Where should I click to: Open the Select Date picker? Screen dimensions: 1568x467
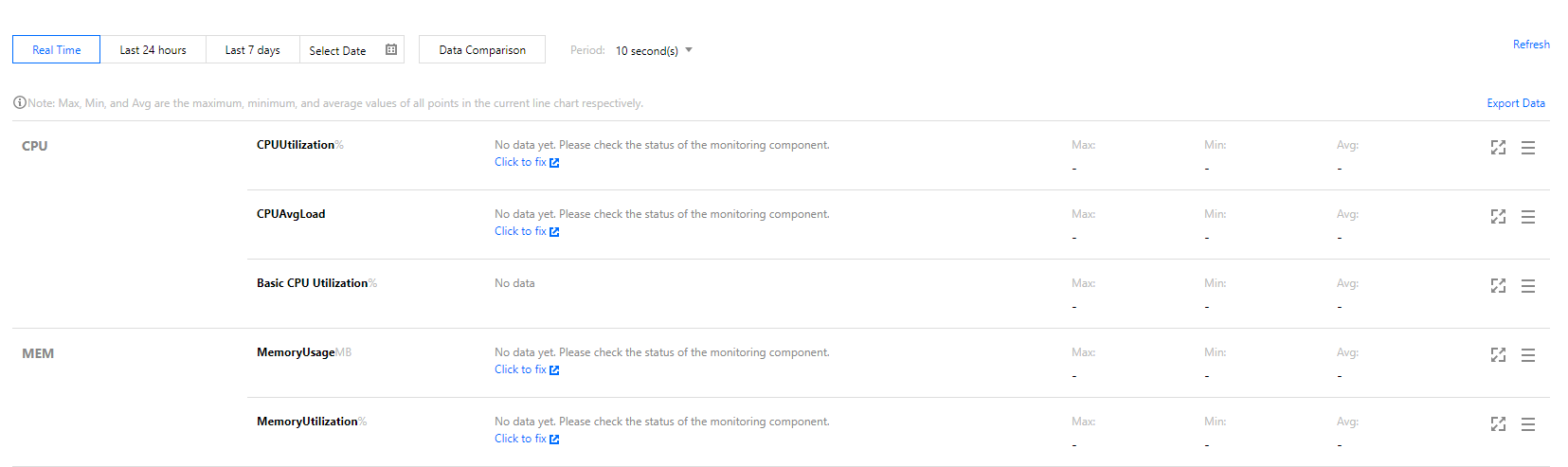(x=338, y=50)
